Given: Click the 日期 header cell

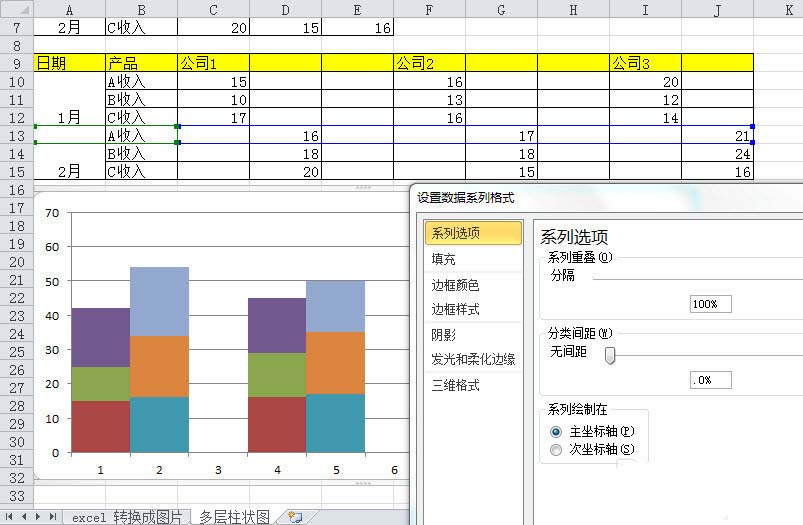Looking at the screenshot, I should (70, 63).
